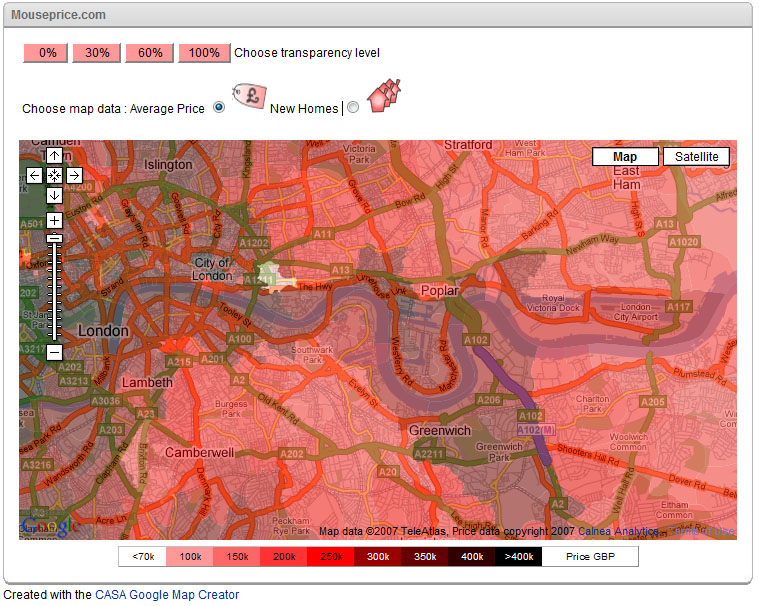The height and width of the screenshot is (606, 759).
Task: Click the 300k legend swatch
Action: coord(378,557)
